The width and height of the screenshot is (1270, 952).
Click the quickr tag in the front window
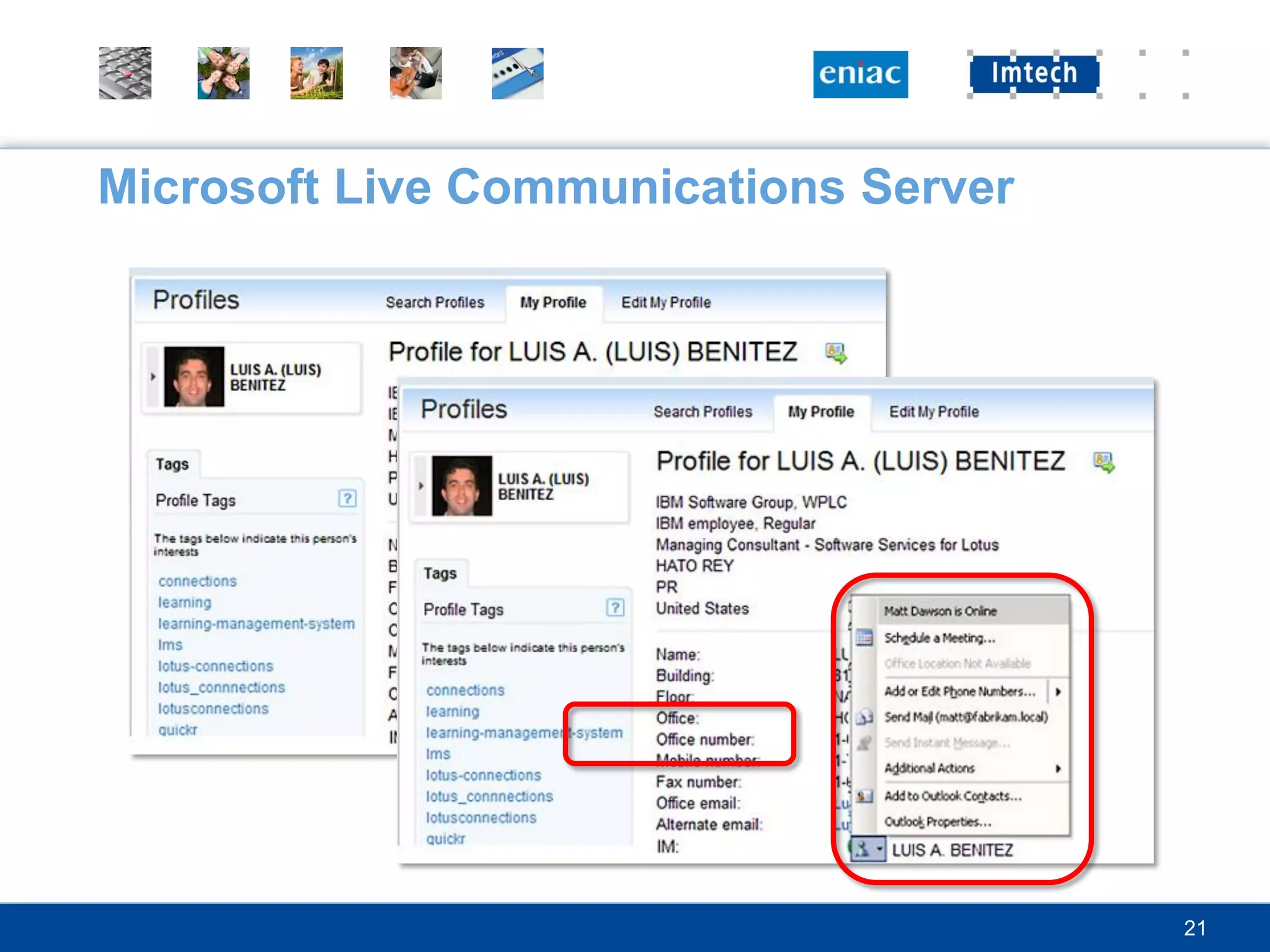(445, 839)
